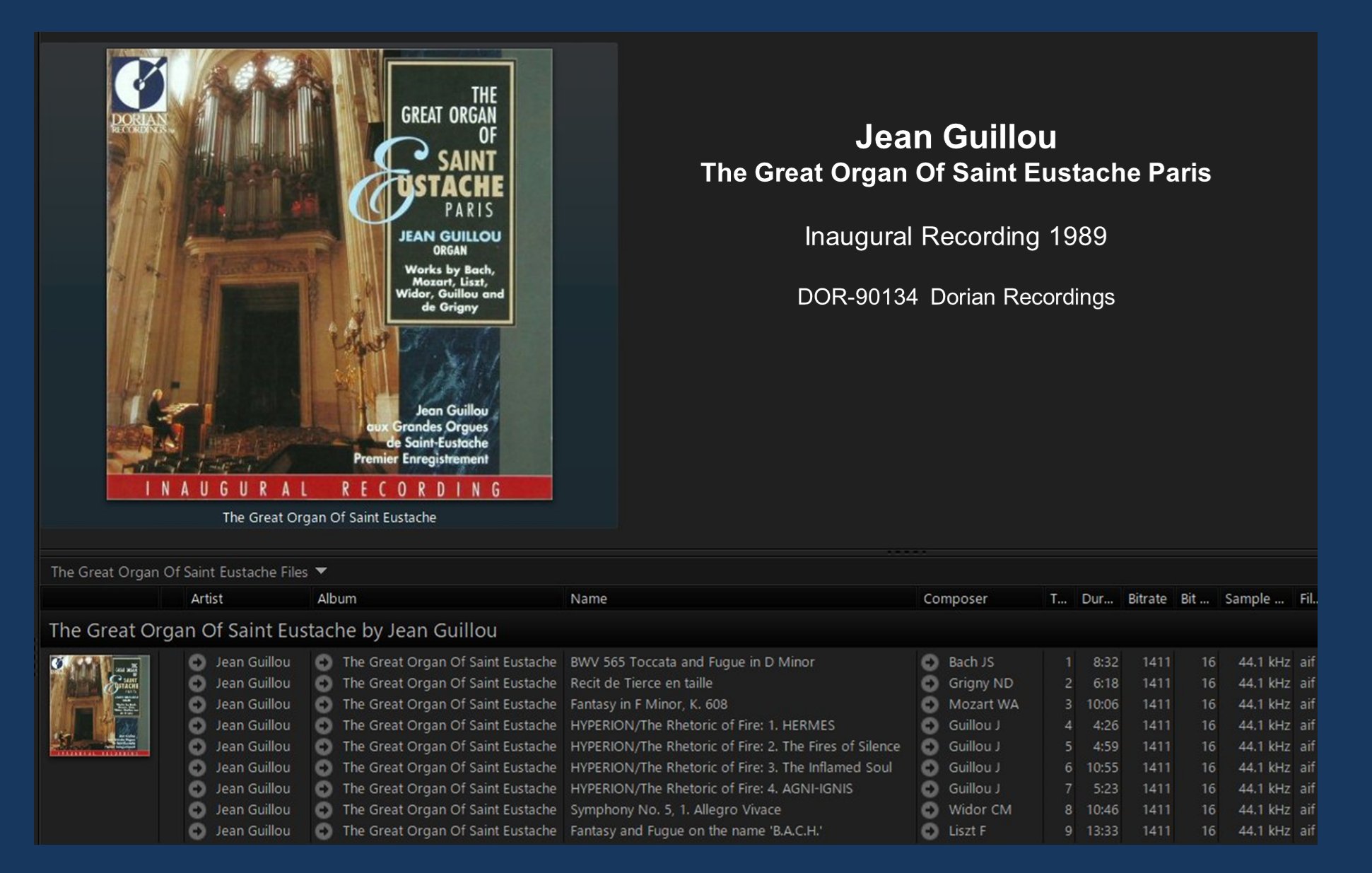Viewport: 1372px width, 873px height.
Task: Select small album cover thumbnail in file list
Action: tap(100, 705)
